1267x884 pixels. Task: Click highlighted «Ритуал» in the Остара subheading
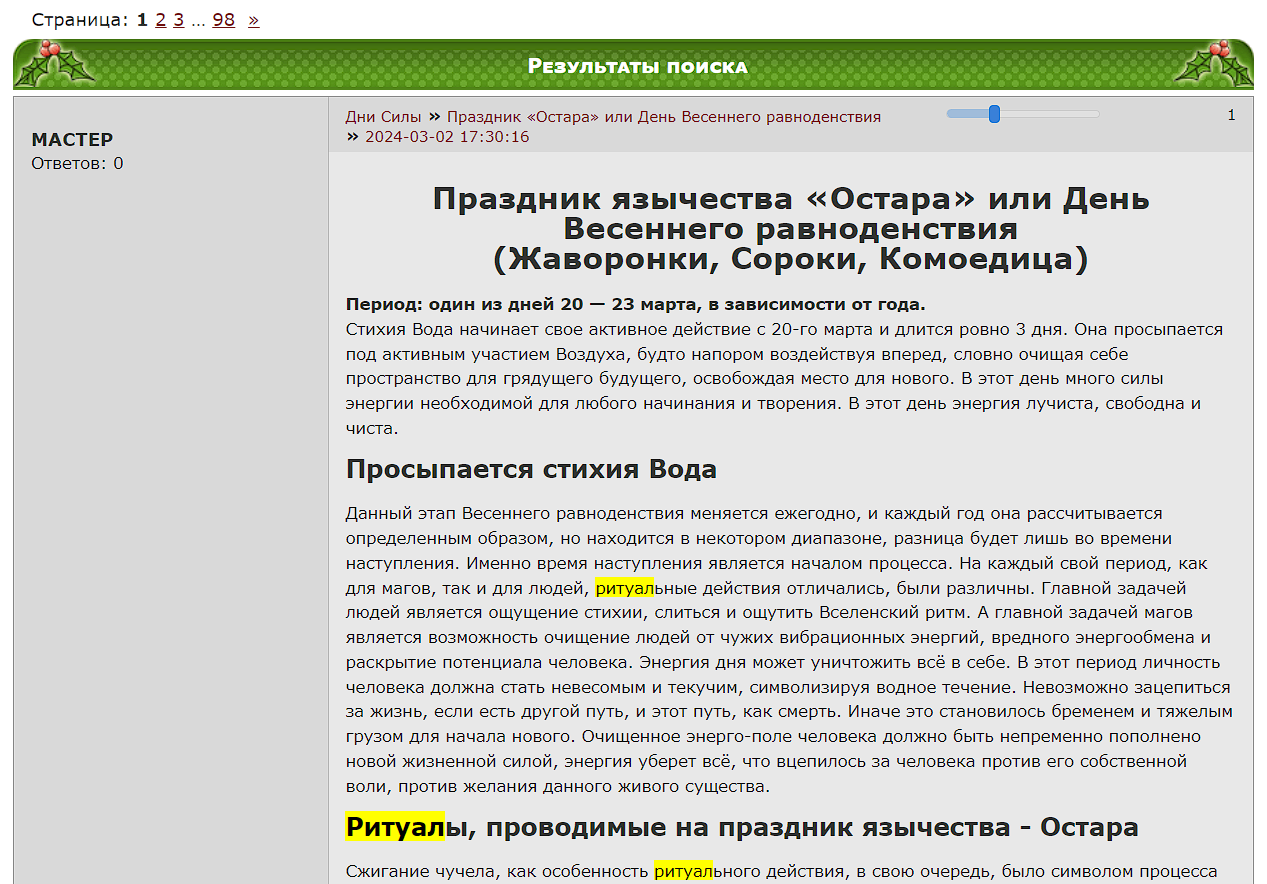tap(395, 828)
